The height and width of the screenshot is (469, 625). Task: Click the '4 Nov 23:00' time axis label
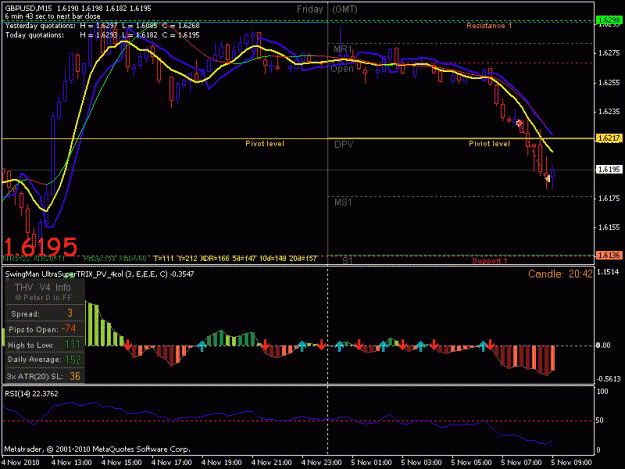(x=321, y=462)
